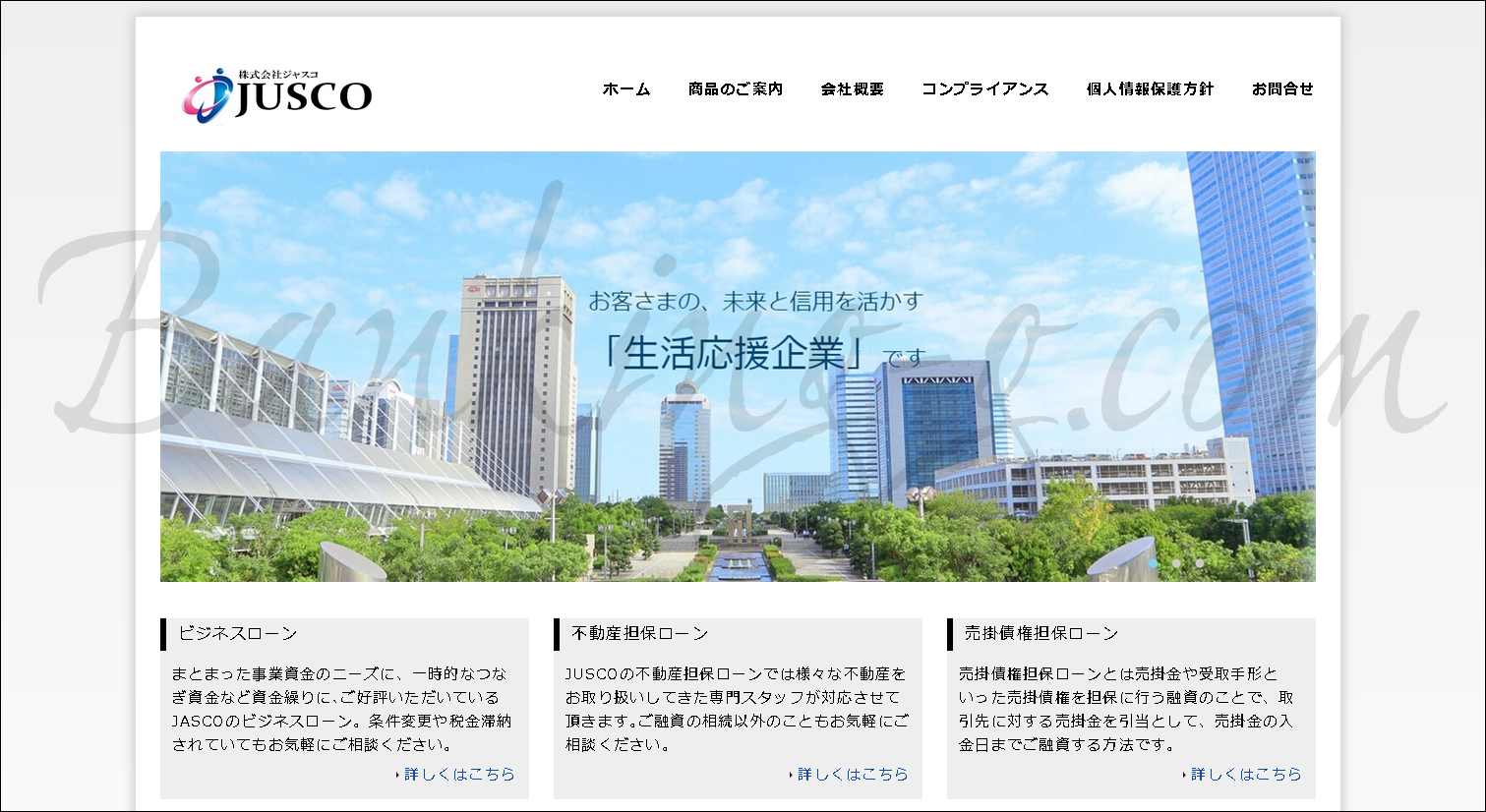Open 詳しくはこちら under ビジネスローン
This screenshot has width=1486, height=812.
tap(459, 775)
